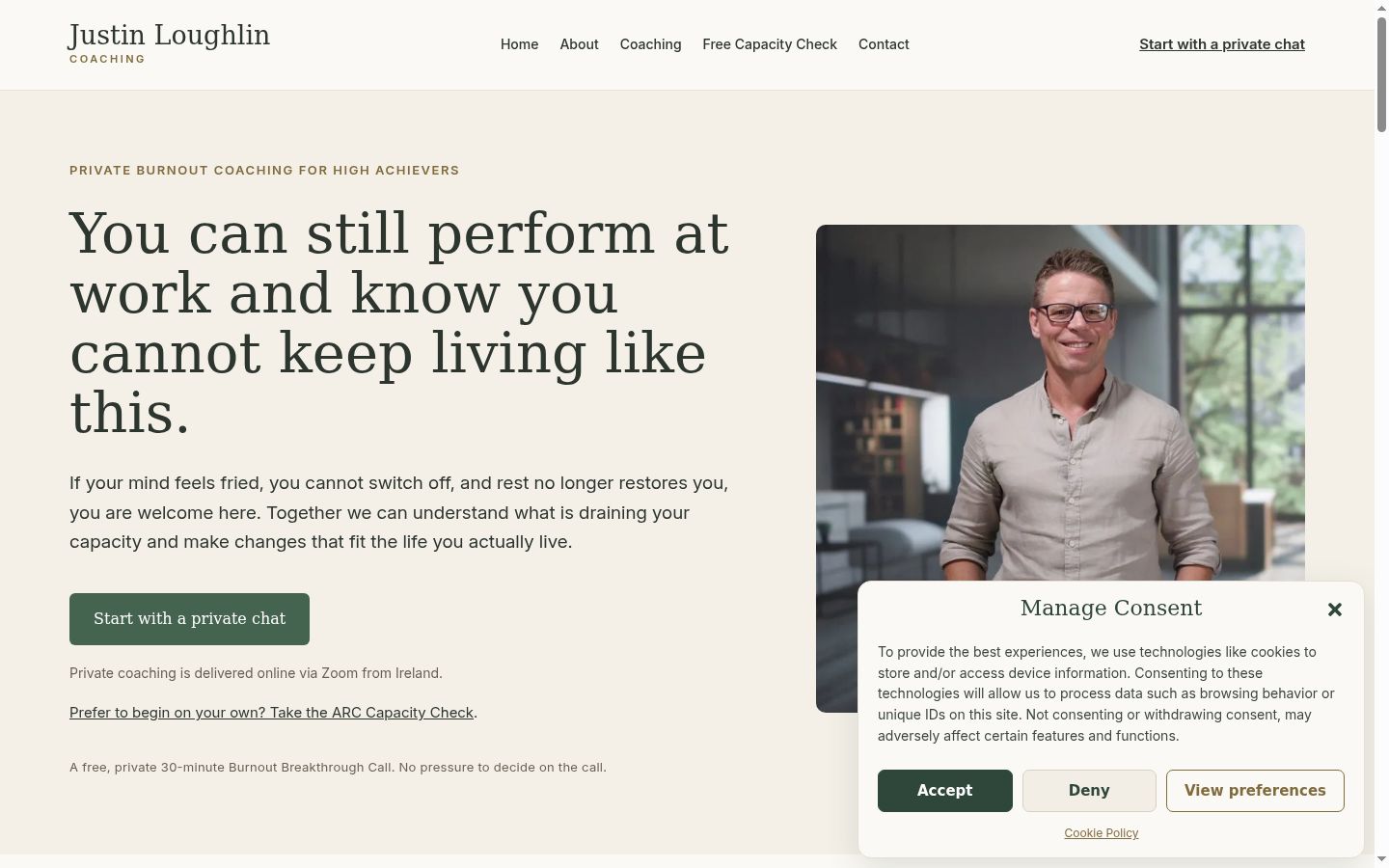Viewport: 1389px width, 868px height.
Task: Click the green Start with a private chat button
Action: pyautogui.click(x=189, y=619)
